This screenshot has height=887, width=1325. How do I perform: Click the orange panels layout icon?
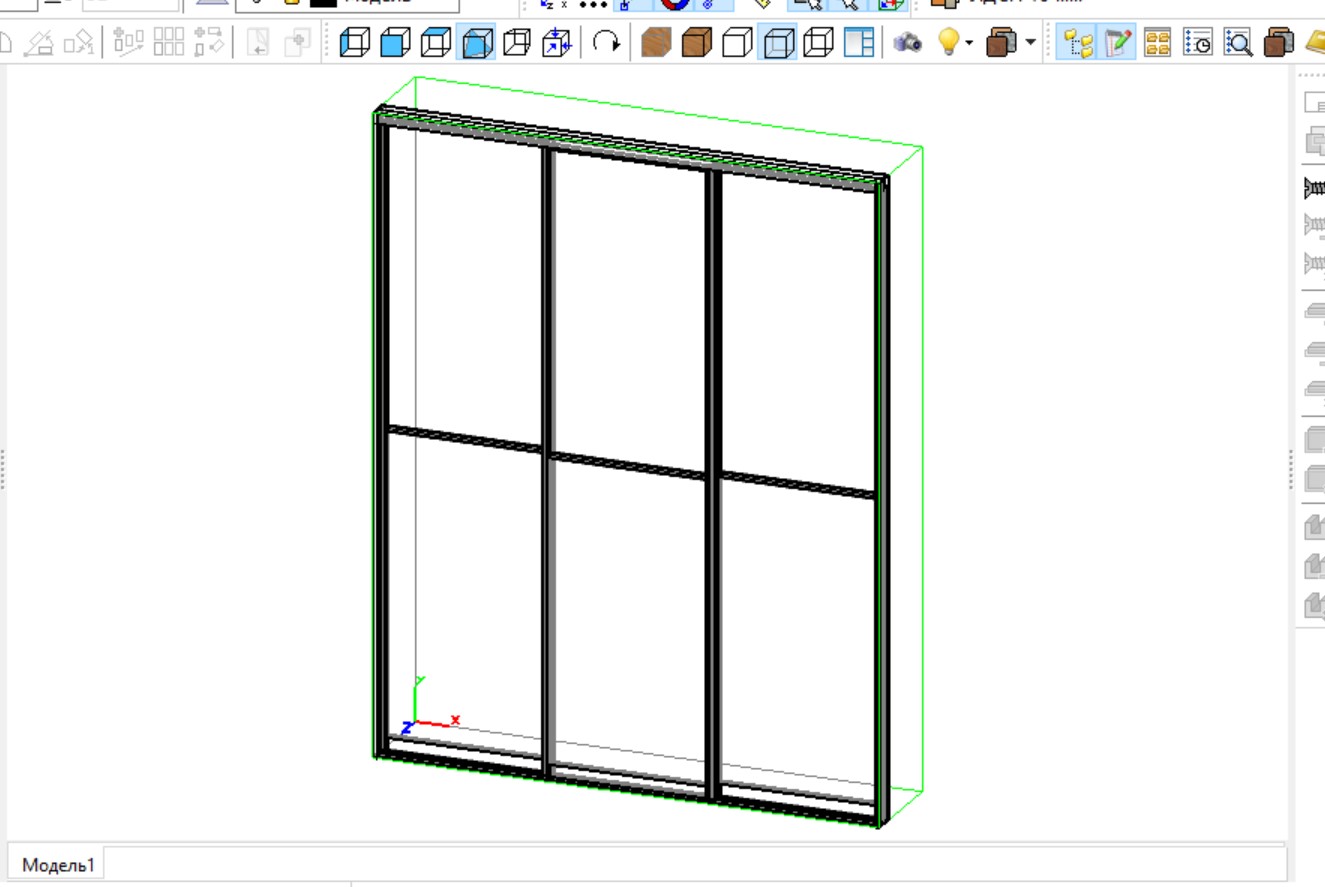1157,43
